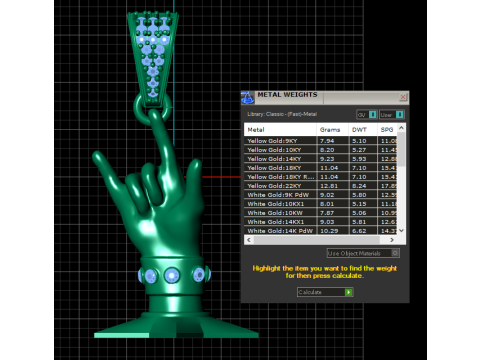Click the 5.06 DWT value
The height and width of the screenshot is (360, 480).
359,213
